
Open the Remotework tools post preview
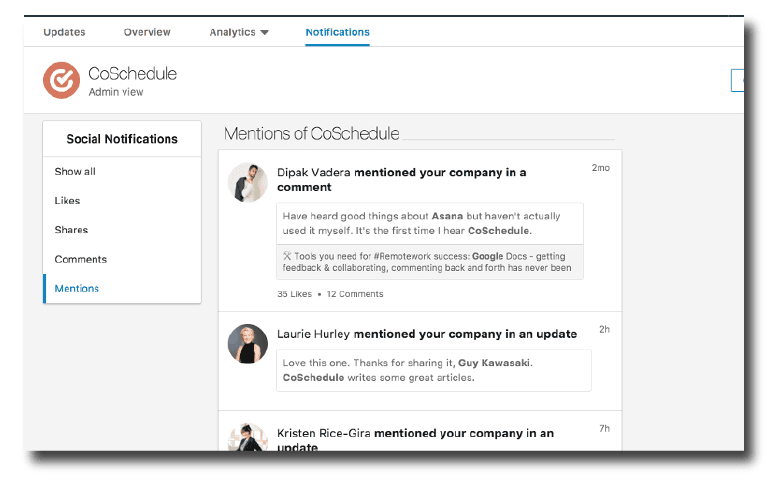(x=430, y=262)
